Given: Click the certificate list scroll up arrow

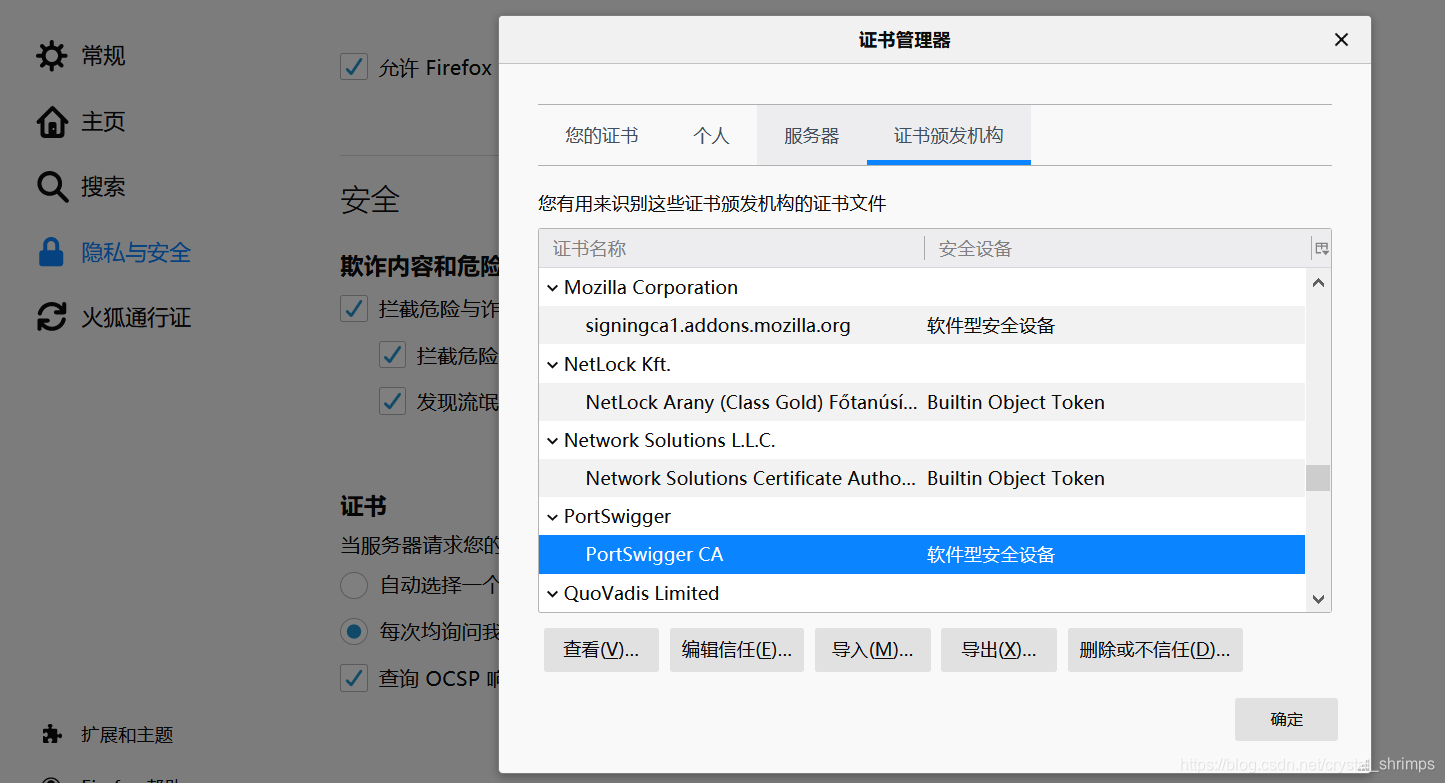Looking at the screenshot, I should click(x=1318, y=283).
